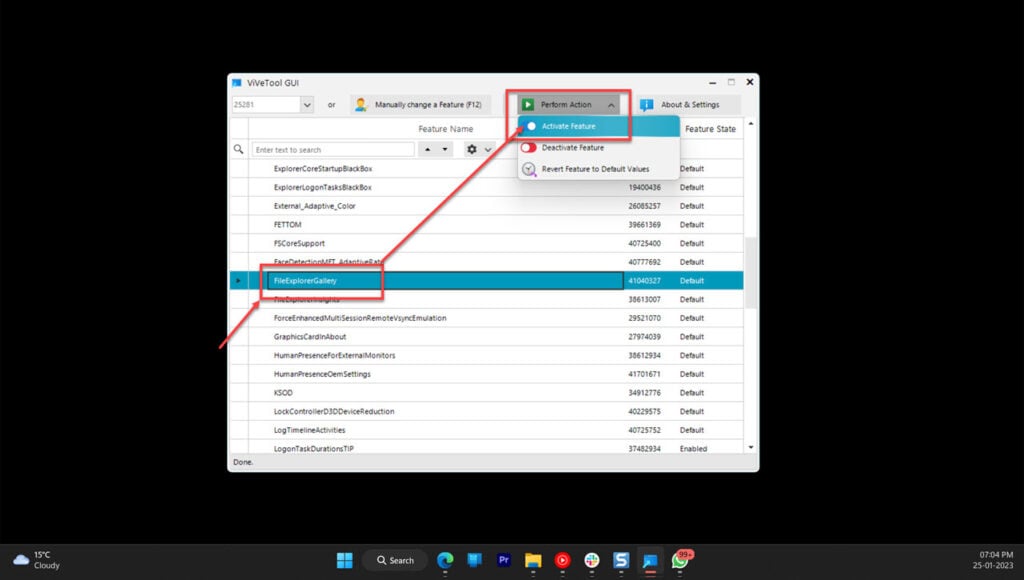
Task: Jump to previous search match with up arrow
Action: point(428,150)
